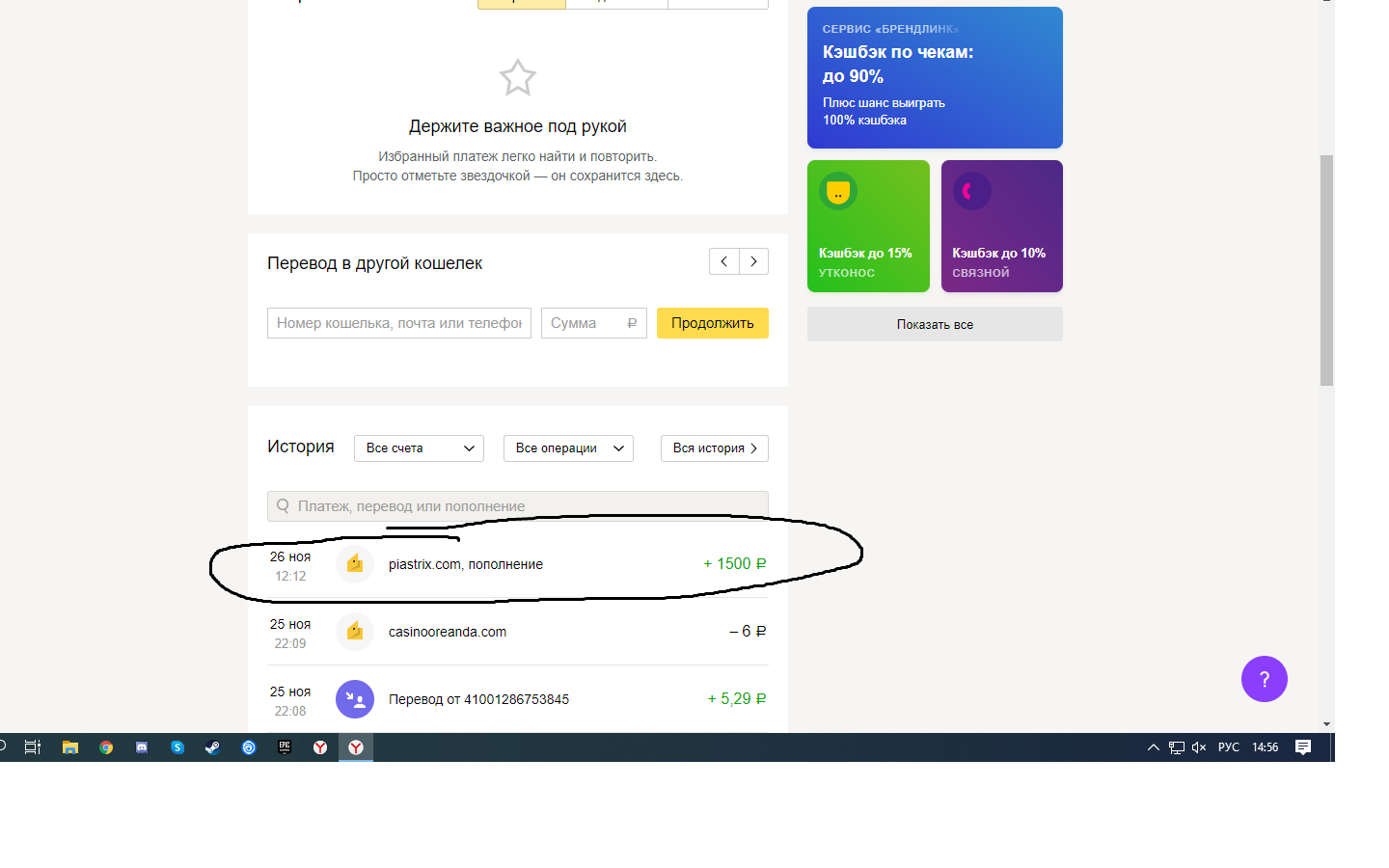The width and height of the screenshot is (1389, 868).
Task: Click the + 5,29 ₽ amount
Action: 737,699
